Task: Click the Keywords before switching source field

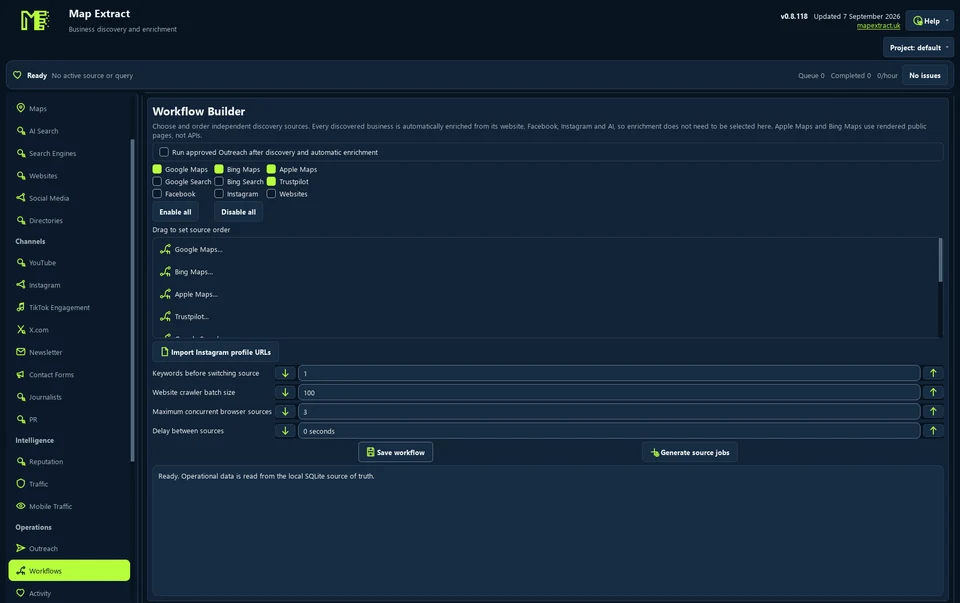Action: coord(609,373)
